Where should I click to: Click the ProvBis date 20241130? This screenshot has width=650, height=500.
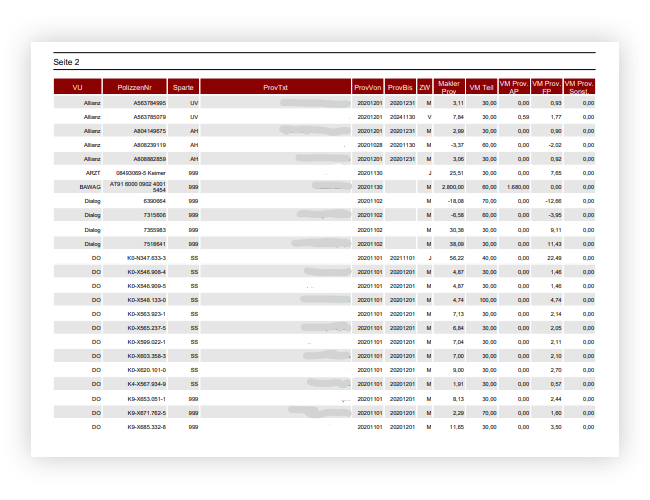coord(402,117)
